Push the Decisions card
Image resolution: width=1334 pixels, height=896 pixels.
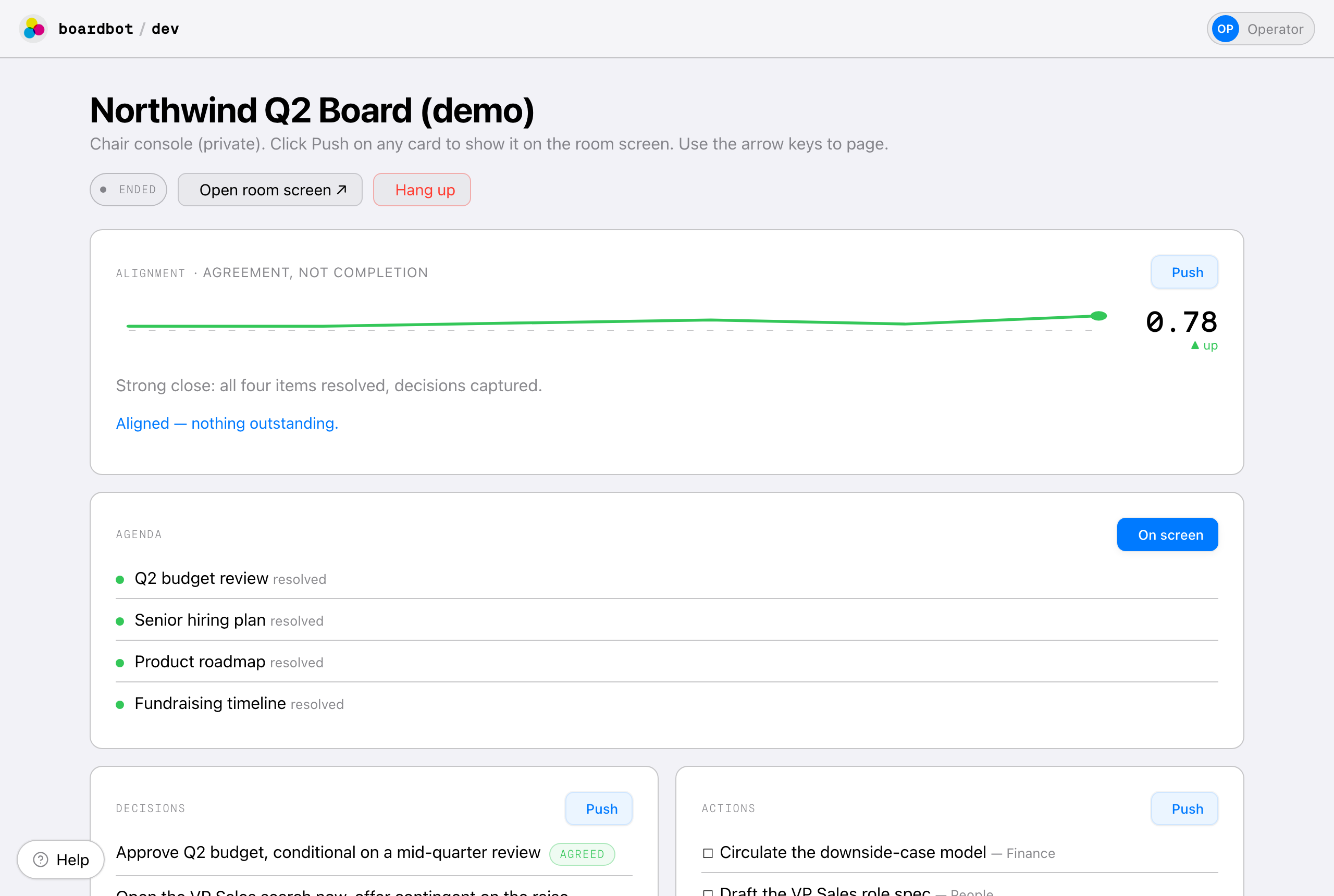coord(599,808)
